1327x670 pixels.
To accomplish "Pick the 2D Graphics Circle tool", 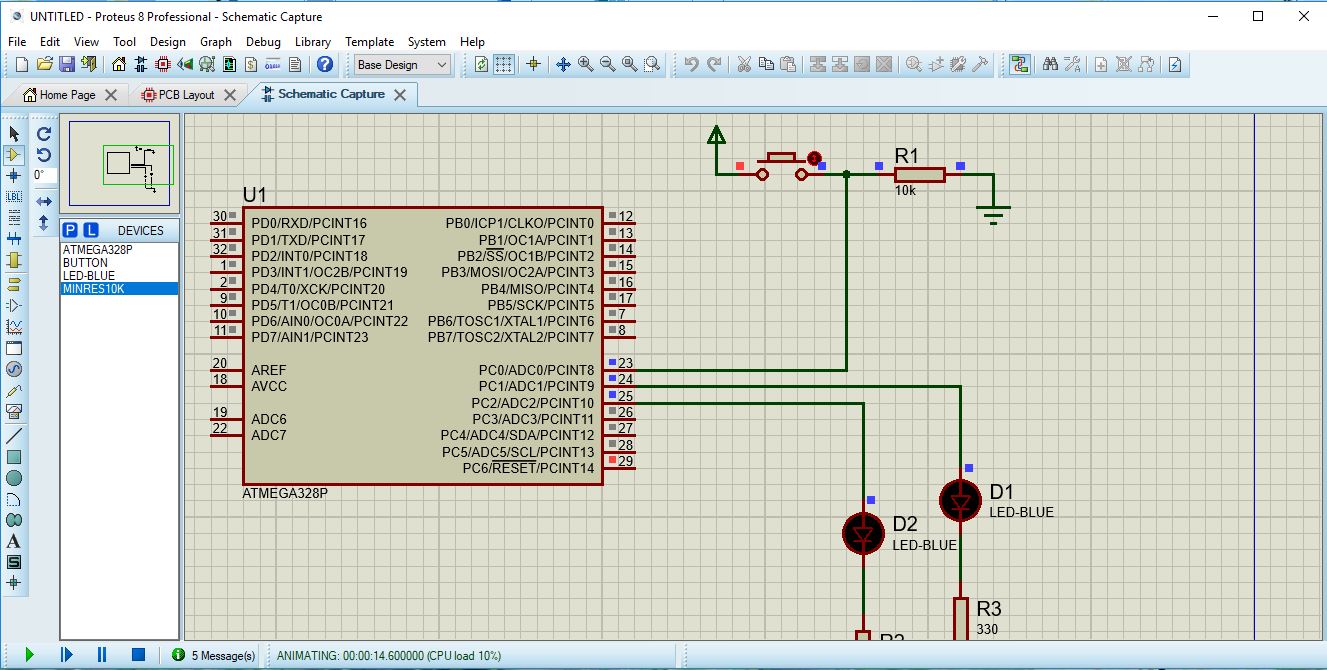I will click(14, 478).
